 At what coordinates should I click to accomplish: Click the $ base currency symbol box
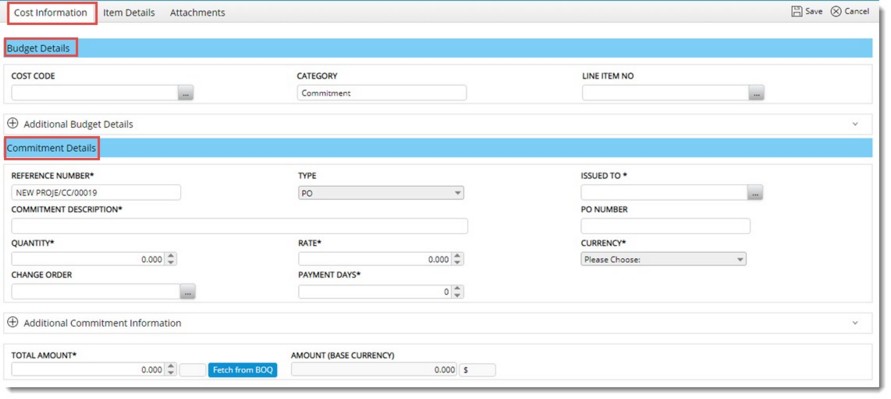[x=477, y=370]
